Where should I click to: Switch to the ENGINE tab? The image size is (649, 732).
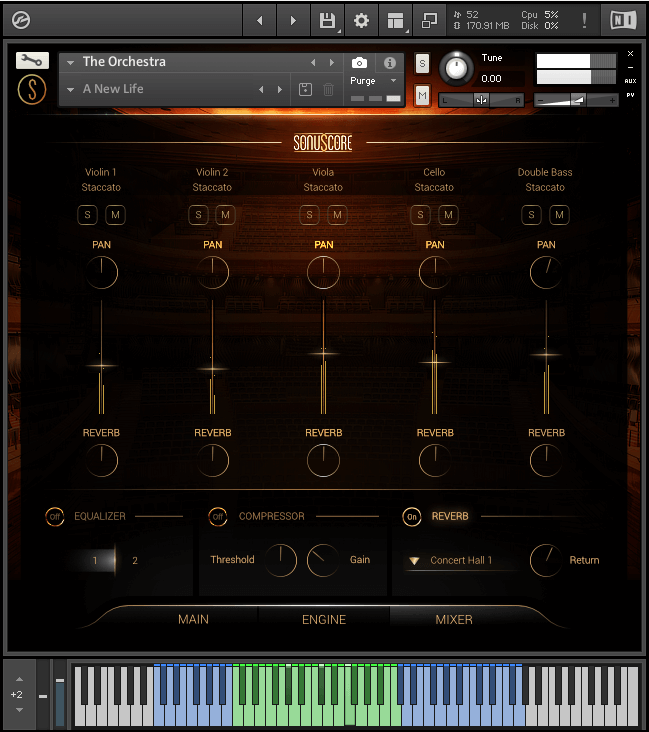pos(324,619)
